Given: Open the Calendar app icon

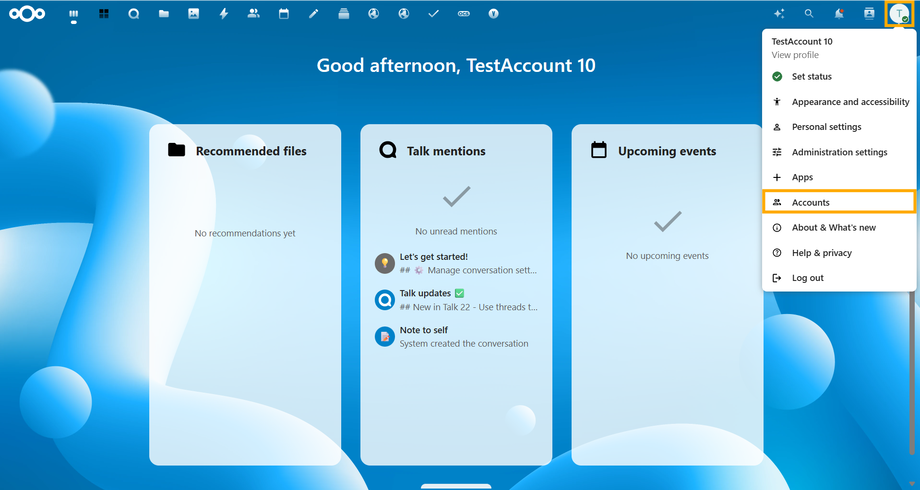Looking at the screenshot, I should [x=283, y=13].
